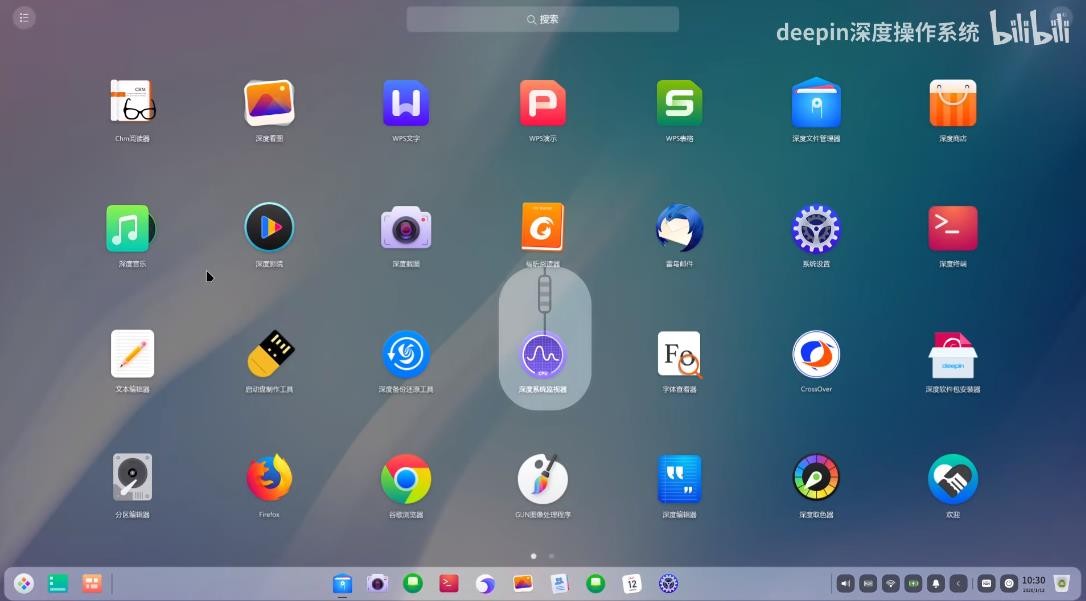Open the Font Viewer app
Viewport: 1086px width, 601px height.
point(679,355)
